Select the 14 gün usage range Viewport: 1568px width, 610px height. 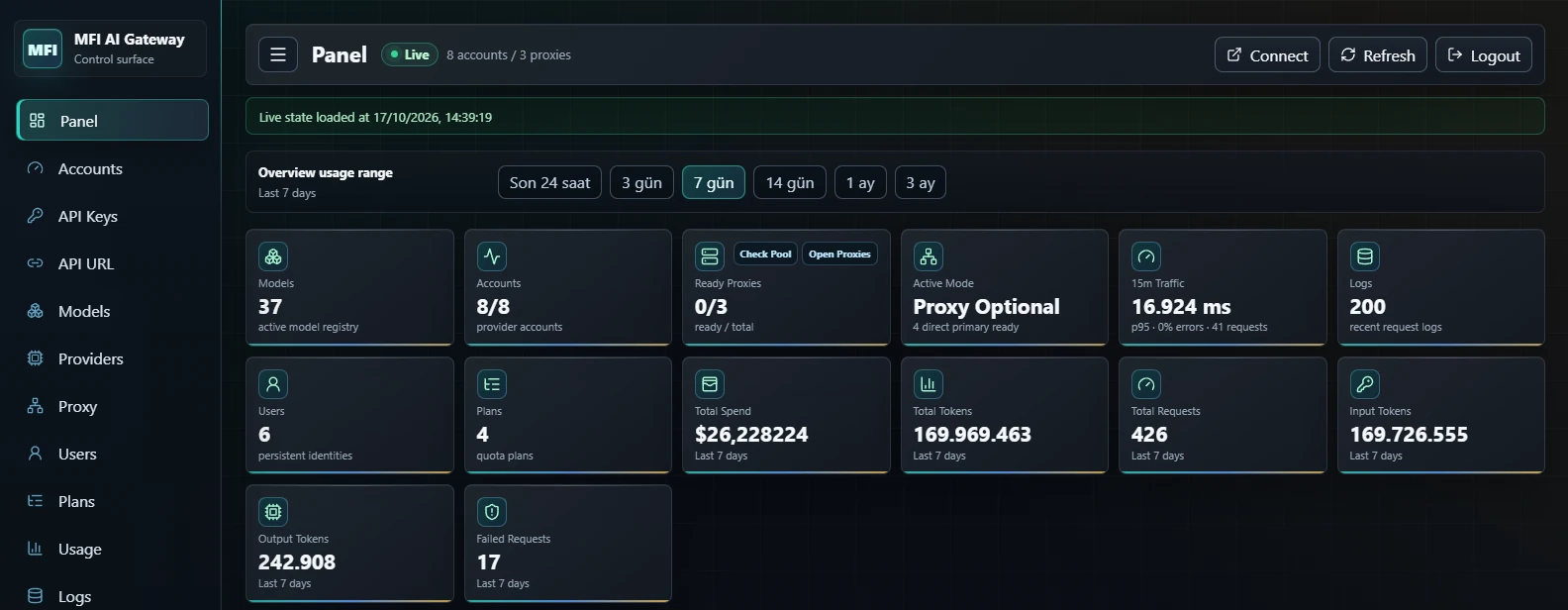tap(790, 182)
